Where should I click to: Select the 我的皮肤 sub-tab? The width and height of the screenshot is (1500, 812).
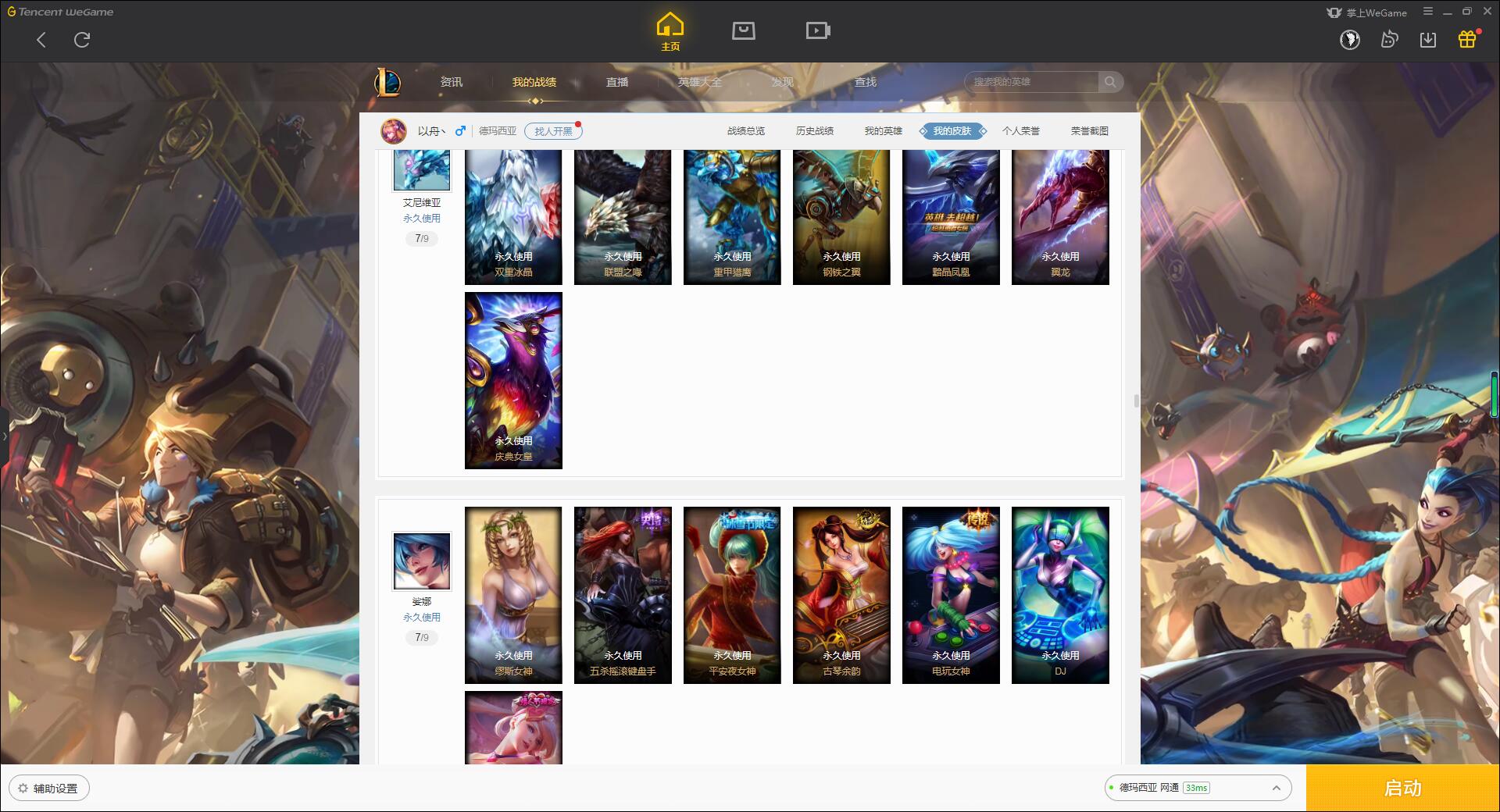point(952,131)
